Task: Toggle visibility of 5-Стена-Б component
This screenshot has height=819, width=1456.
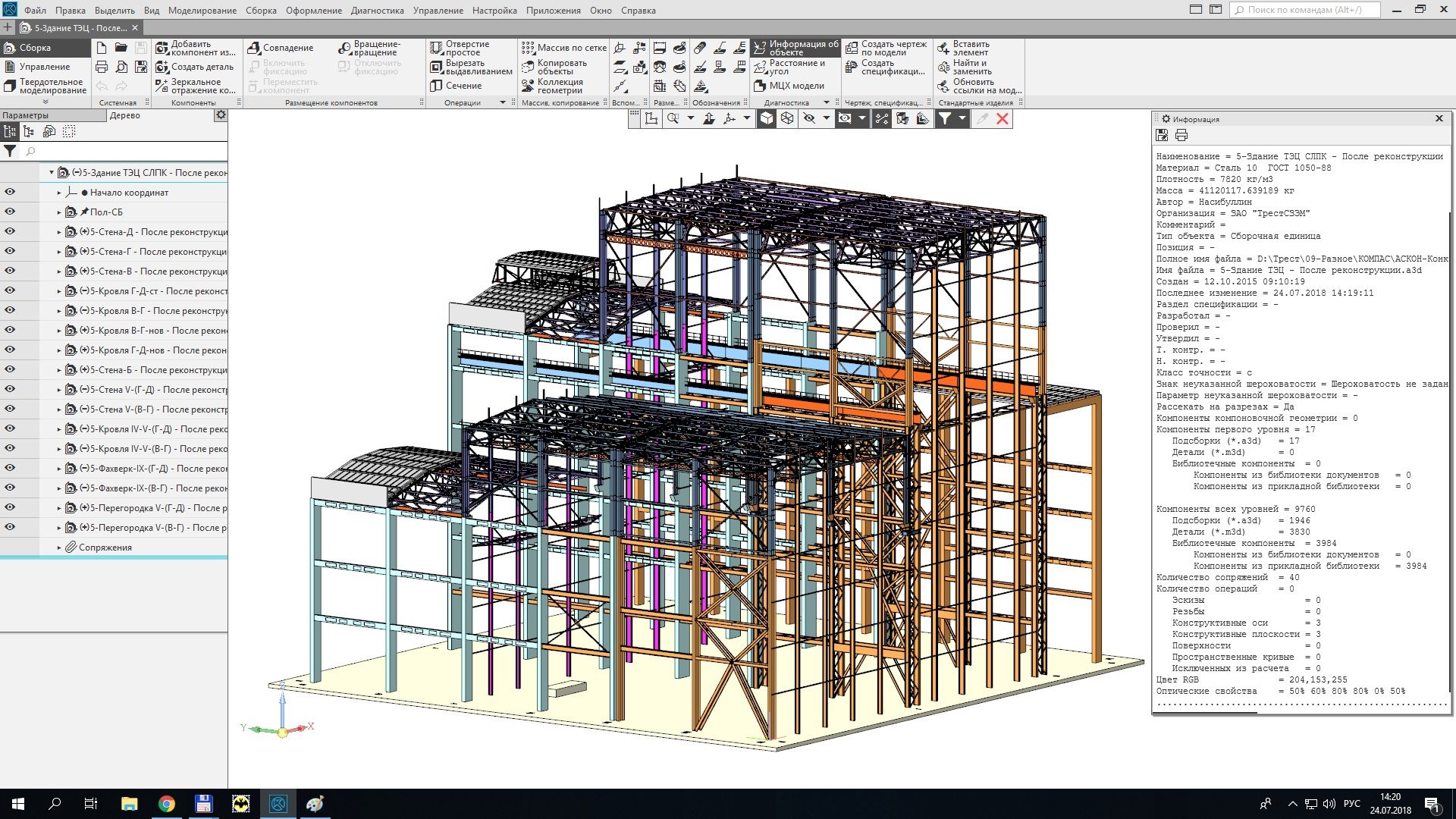Action: click(10, 369)
